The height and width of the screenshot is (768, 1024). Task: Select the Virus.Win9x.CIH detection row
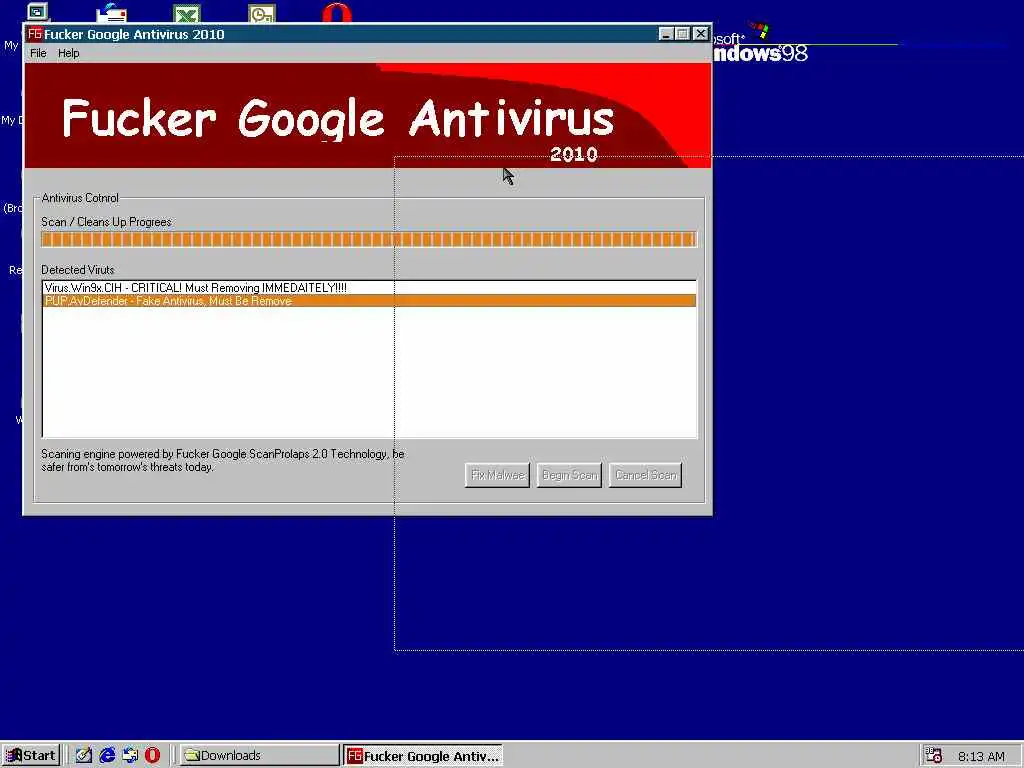pyautogui.click(x=370, y=288)
